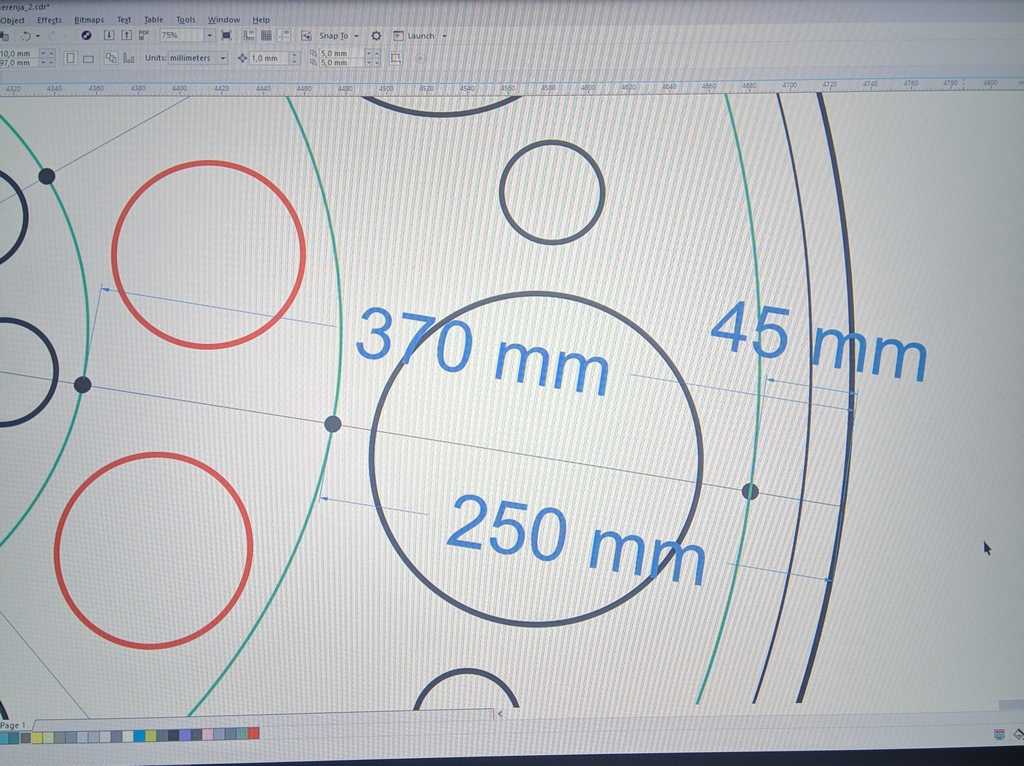Click the Undo arrow icon
The height and width of the screenshot is (766, 1024).
point(25,36)
